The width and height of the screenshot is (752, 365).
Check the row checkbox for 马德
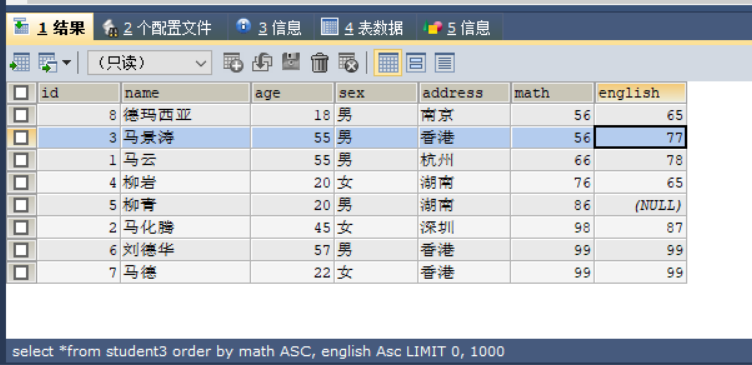point(21,273)
